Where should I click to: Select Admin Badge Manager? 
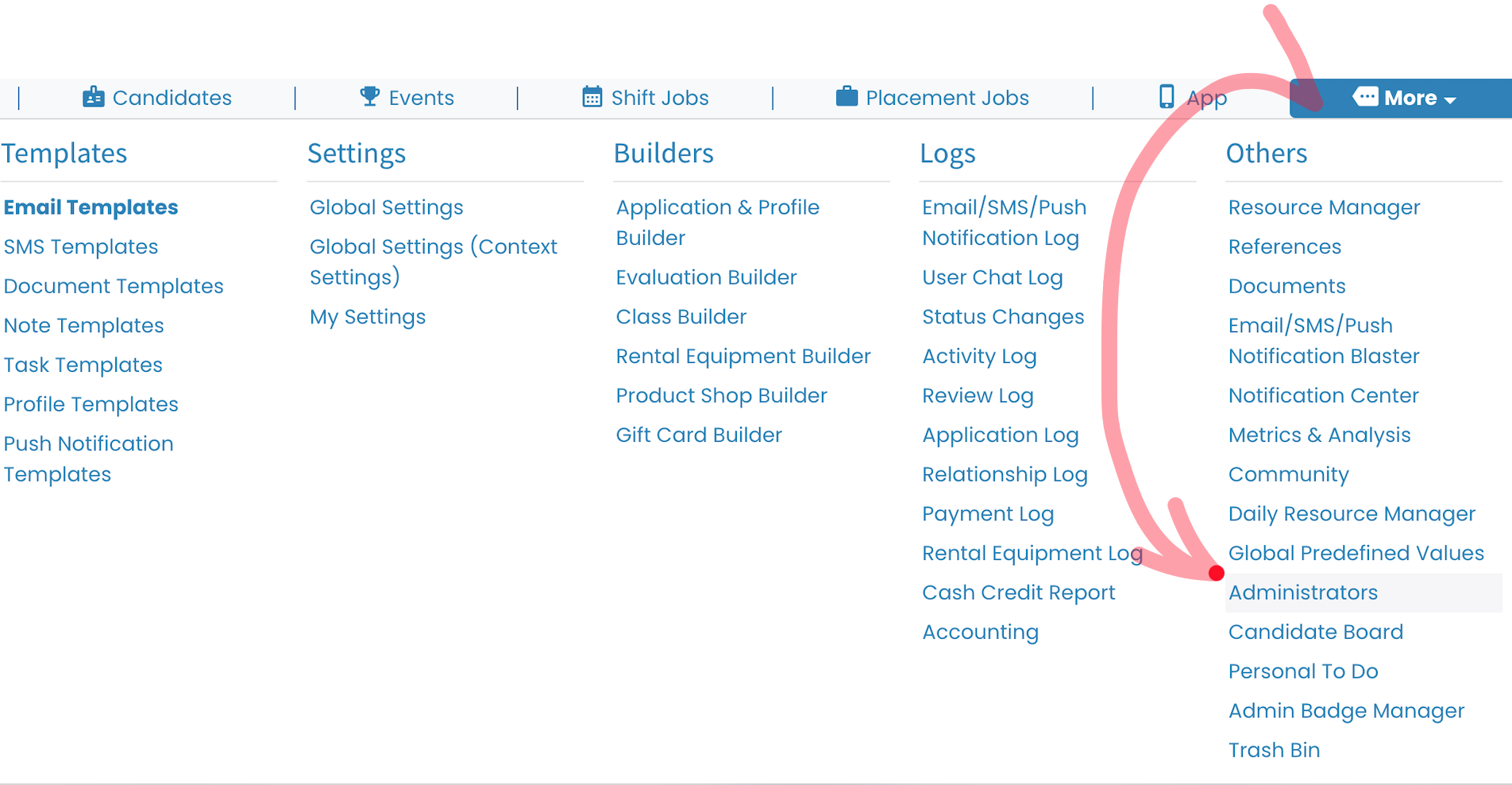pos(1346,711)
